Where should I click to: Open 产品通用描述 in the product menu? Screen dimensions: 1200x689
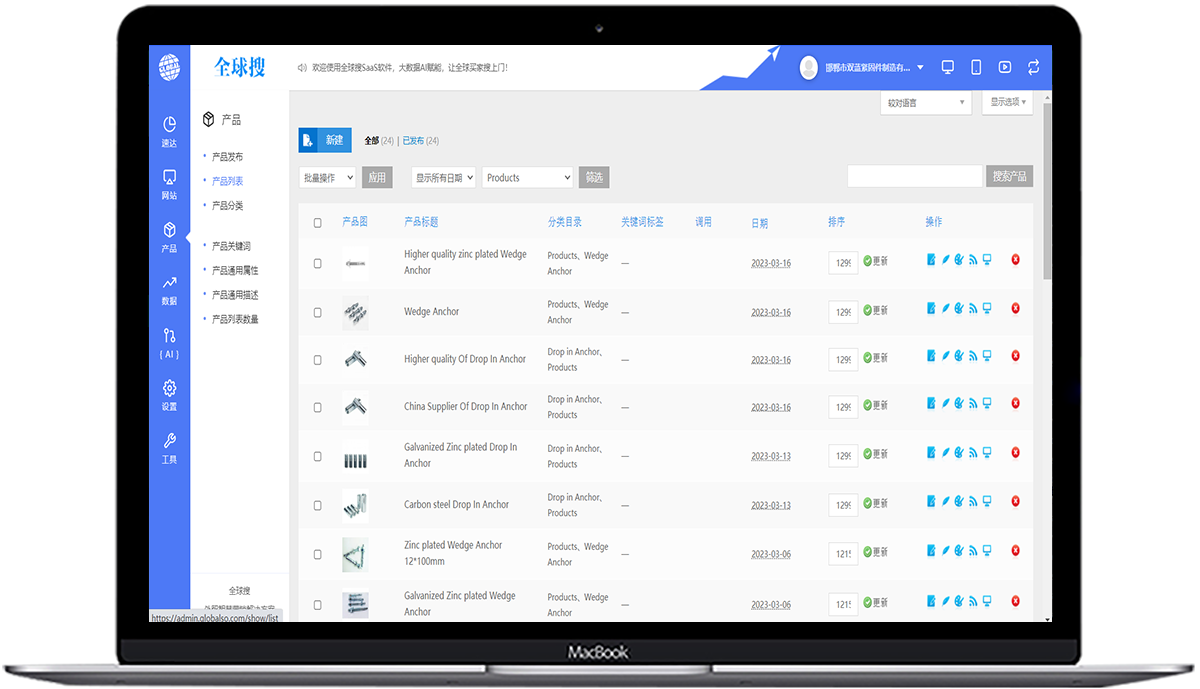coord(235,294)
